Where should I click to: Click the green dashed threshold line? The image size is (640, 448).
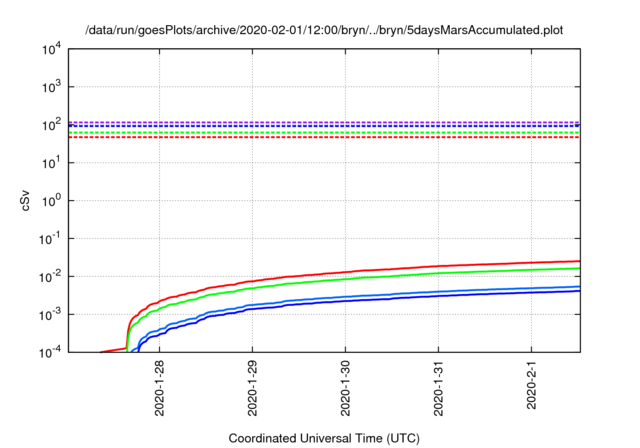point(324,133)
